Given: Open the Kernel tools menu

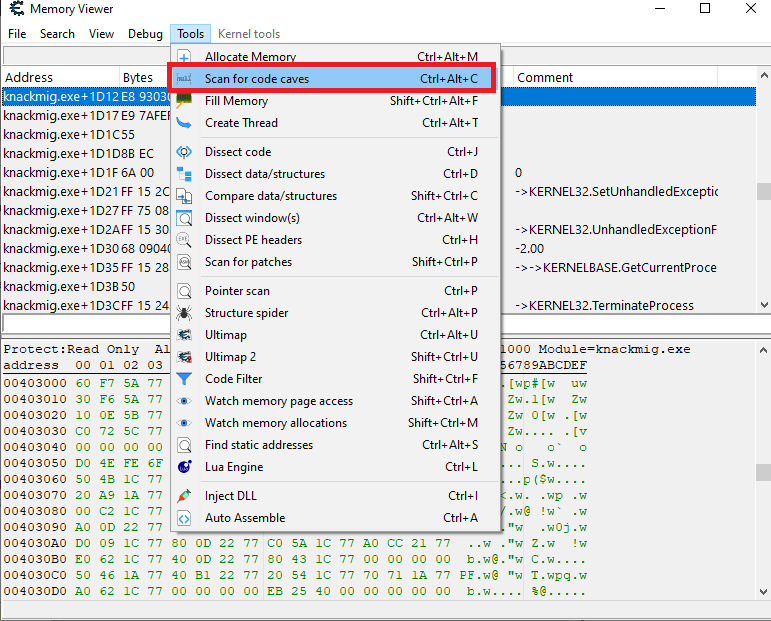Looking at the screenshot, I should [x=249, y=34].
